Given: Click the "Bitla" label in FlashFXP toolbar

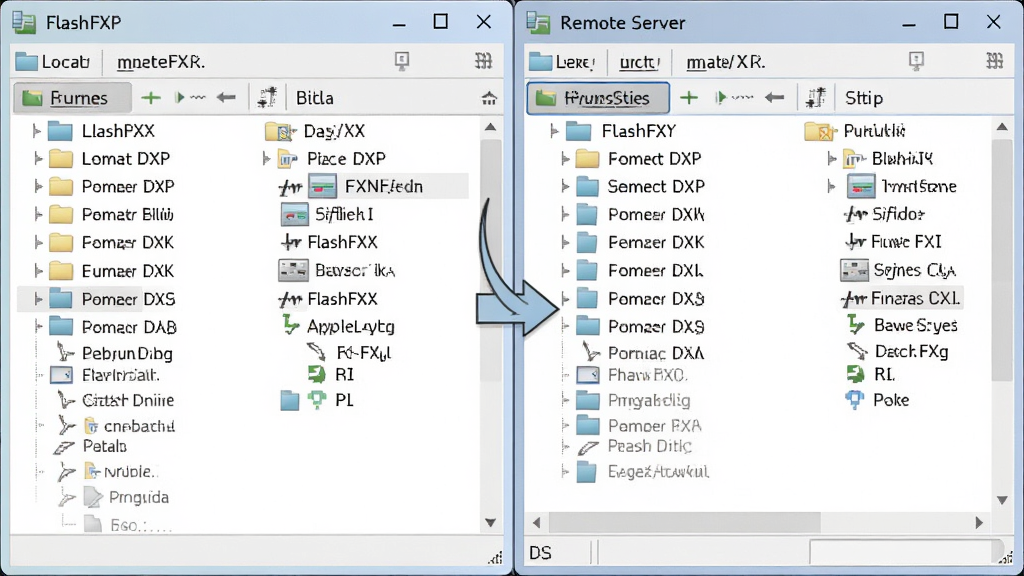Looking at the screenshot, I should [315, 98].
